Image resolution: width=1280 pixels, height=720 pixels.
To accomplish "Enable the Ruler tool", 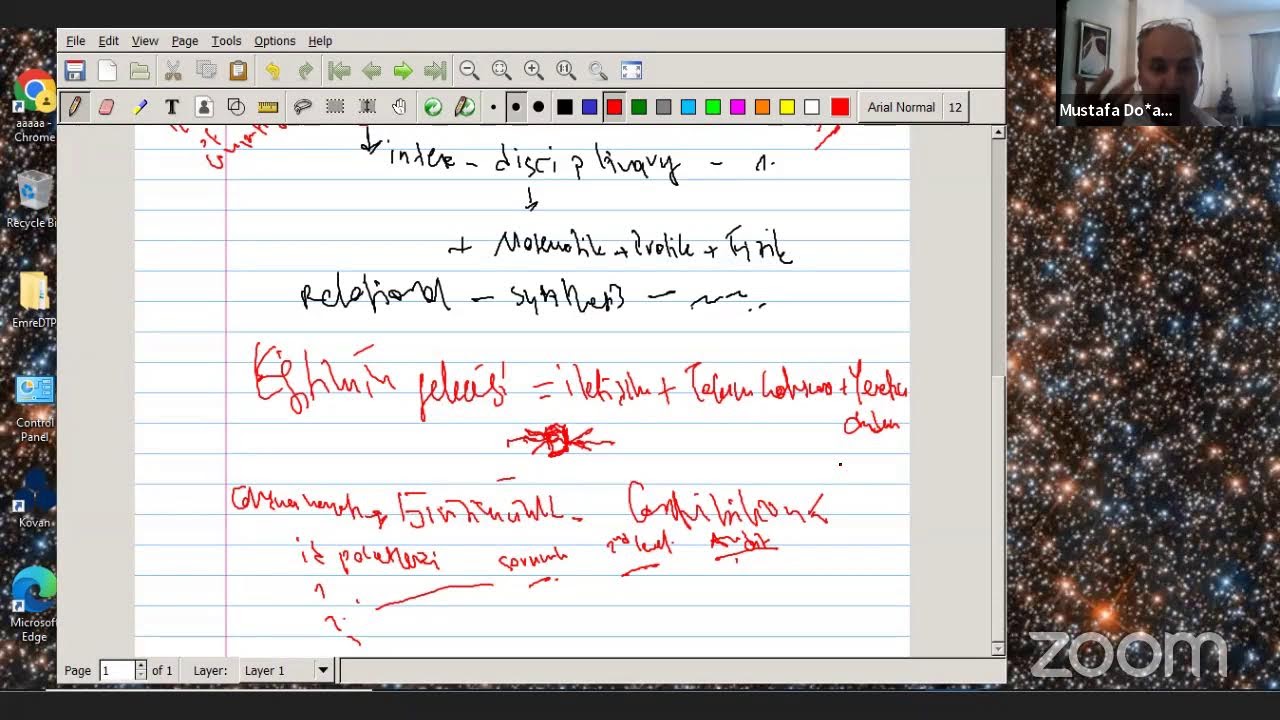I will coord(268,107).
